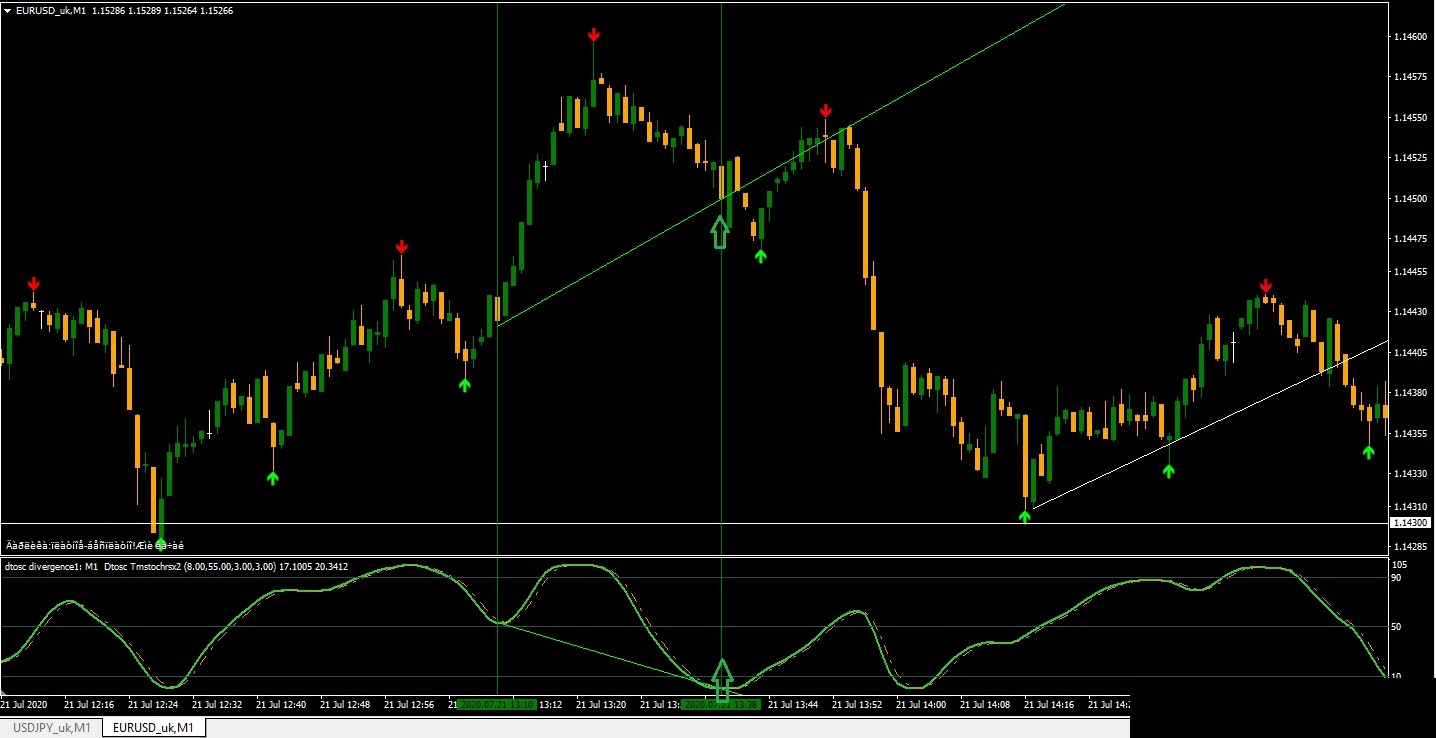Click the dtosc divergence1: M1 indicator label
This screenshot has width=1436, height=738.
click(51, 567)
